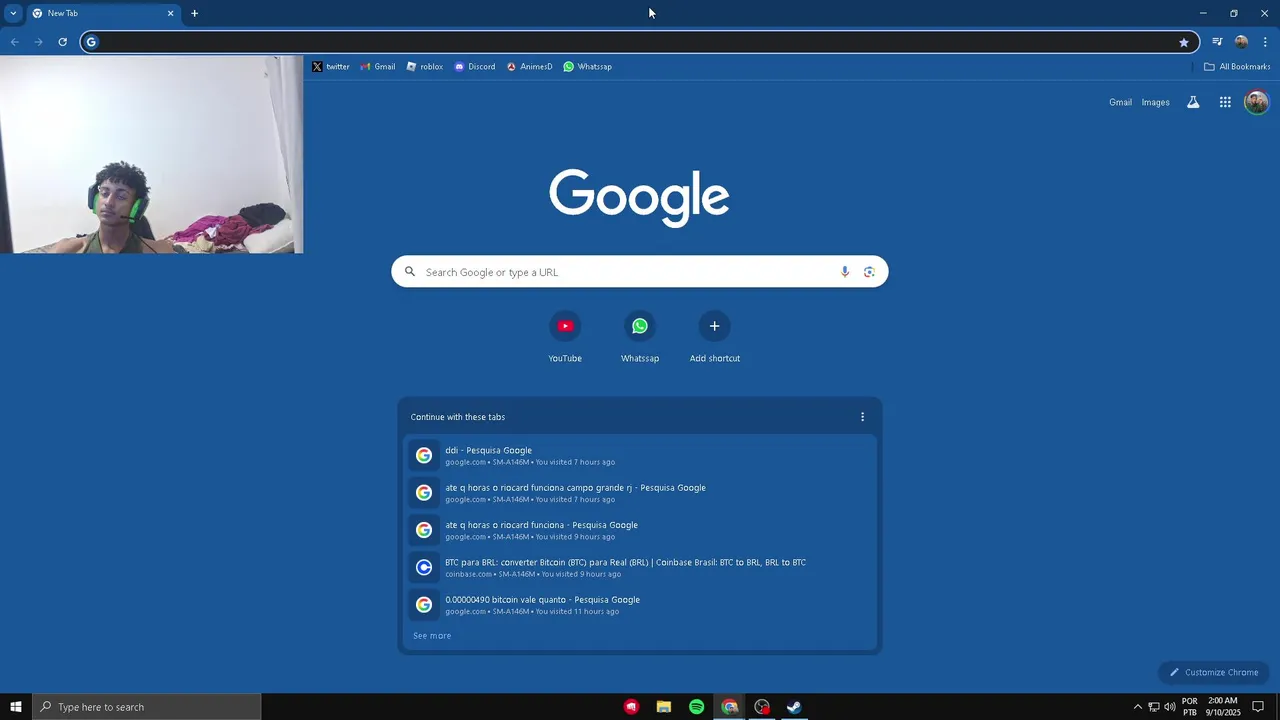Open the red round app in taskbar
The width and height of the screenshot is (1280, 720).
(631, 707)
